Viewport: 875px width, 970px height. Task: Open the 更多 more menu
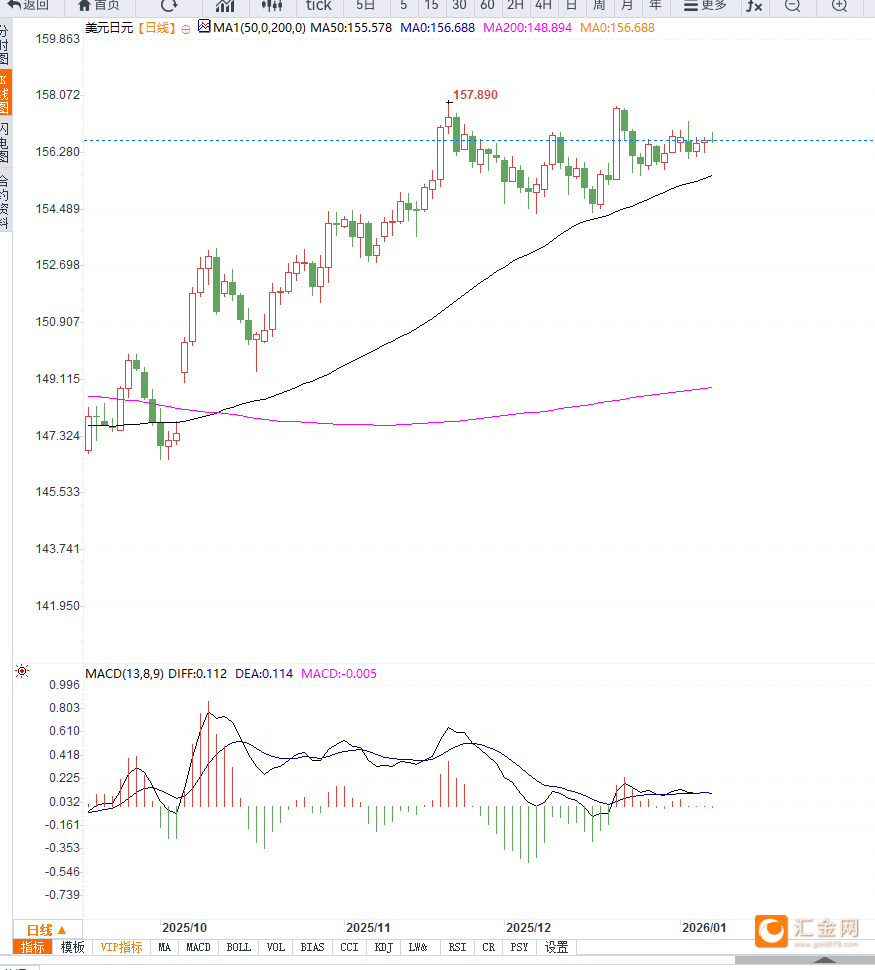(705, 5)
